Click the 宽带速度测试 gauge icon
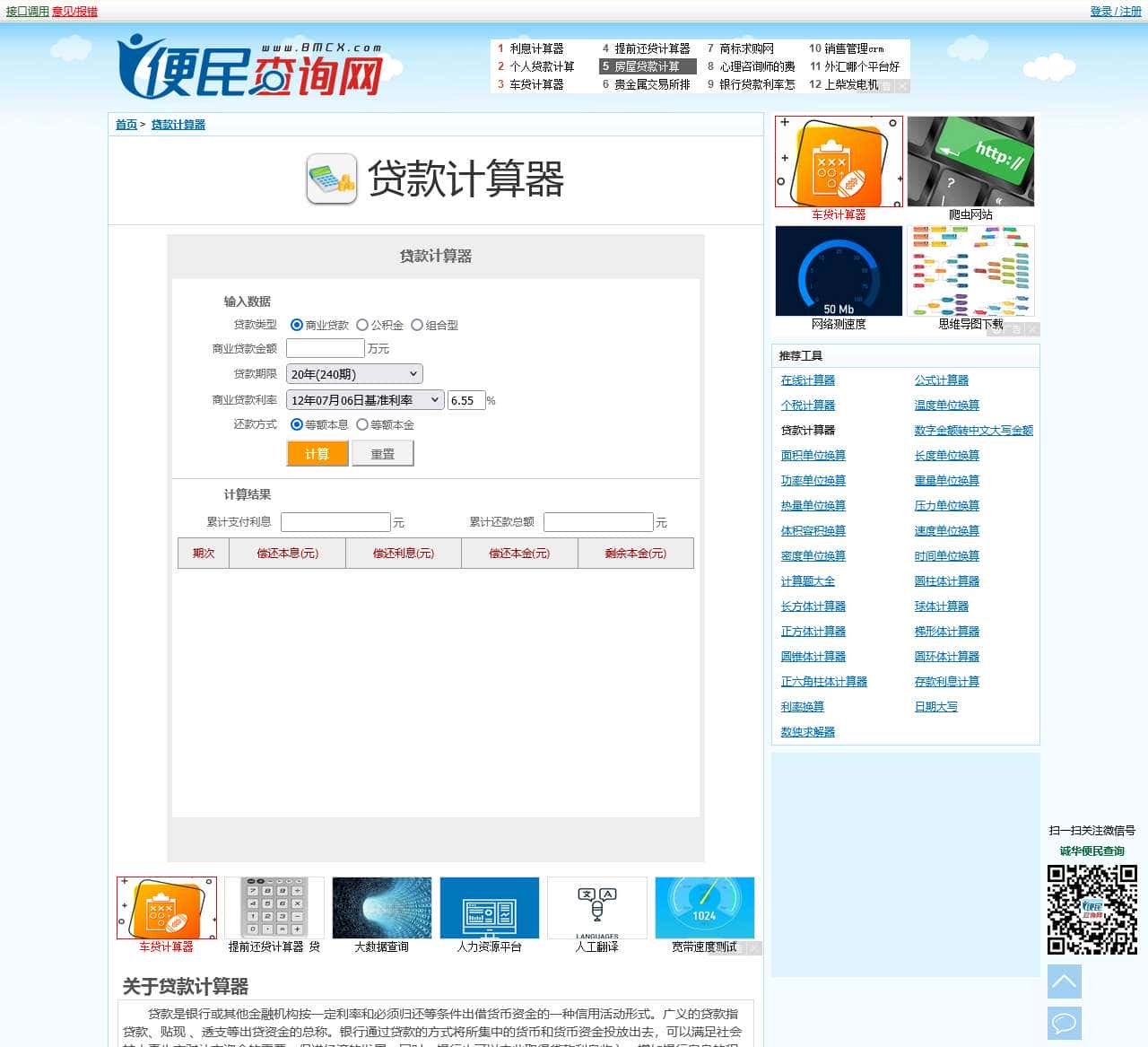The image size is (1148, 1047). pos(705,908)
